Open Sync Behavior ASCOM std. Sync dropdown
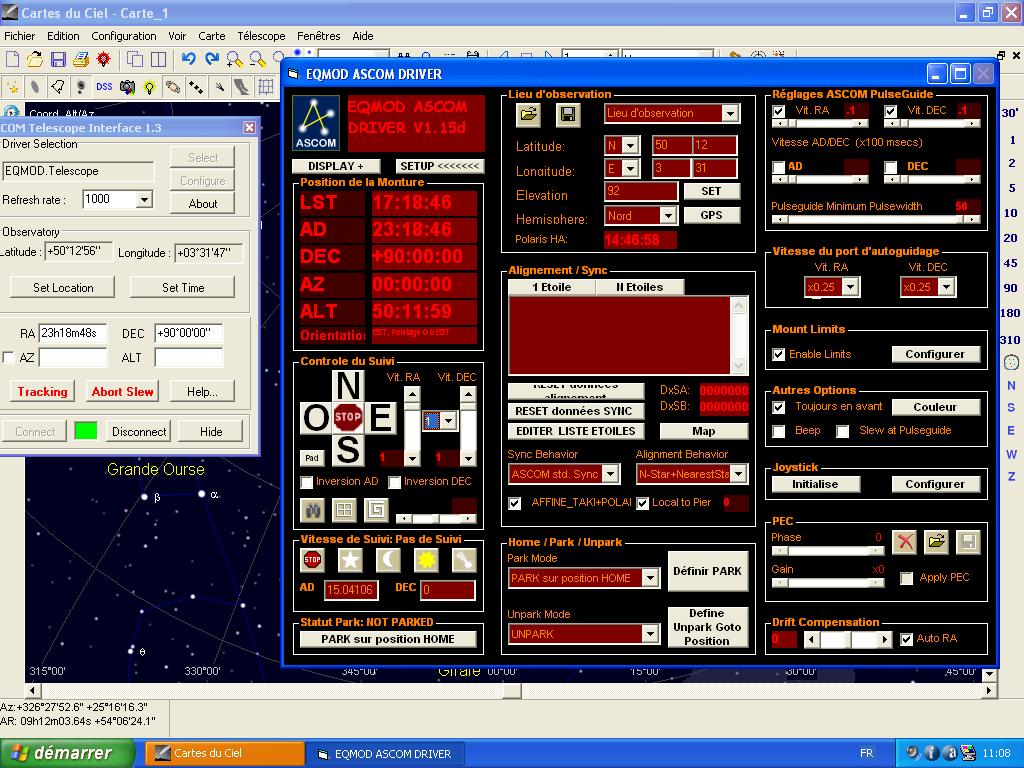Viewport: 1024px width, 768px height. click(x=611, y=474)
